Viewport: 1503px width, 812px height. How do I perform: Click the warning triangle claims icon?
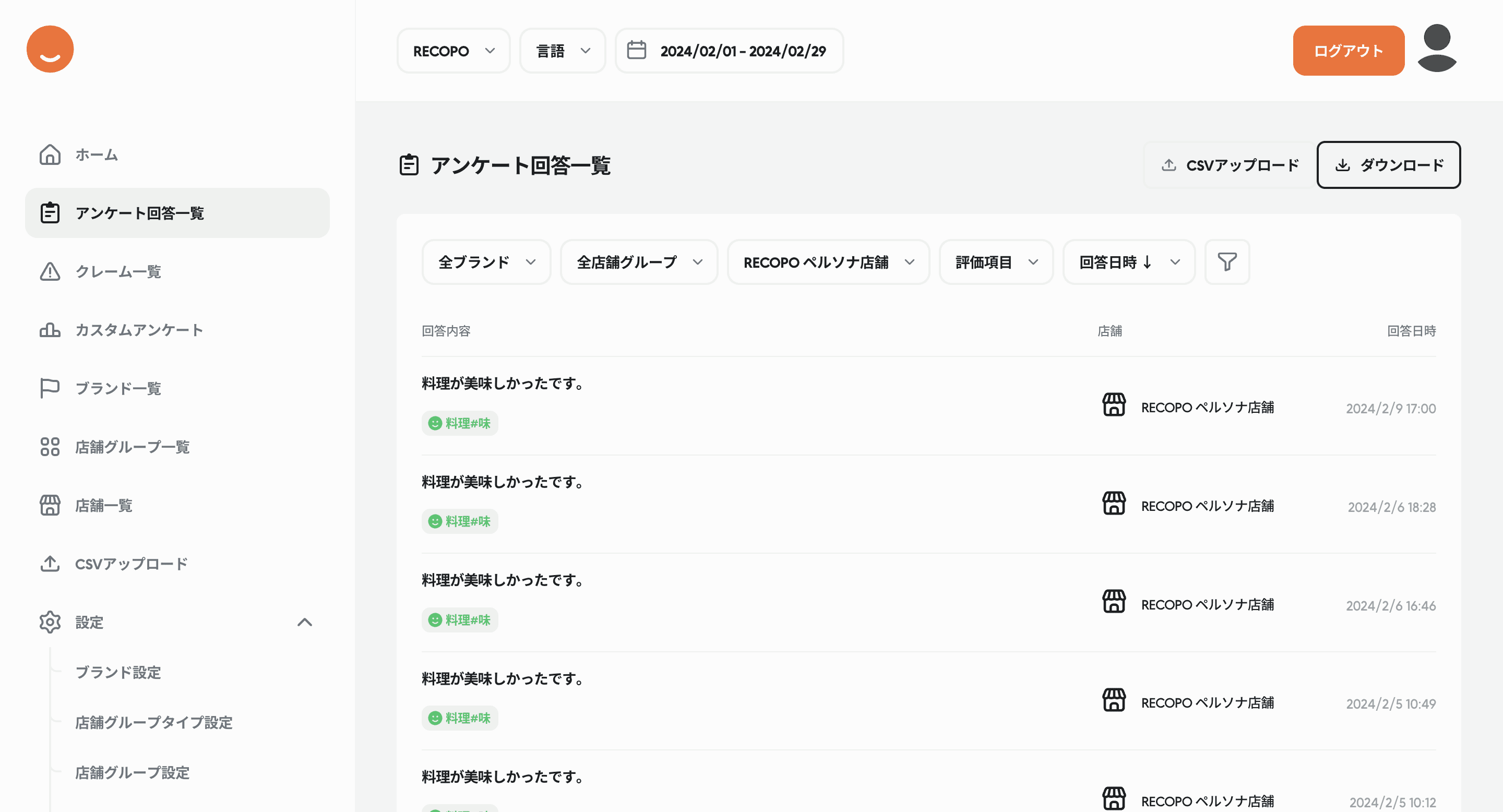50,271
